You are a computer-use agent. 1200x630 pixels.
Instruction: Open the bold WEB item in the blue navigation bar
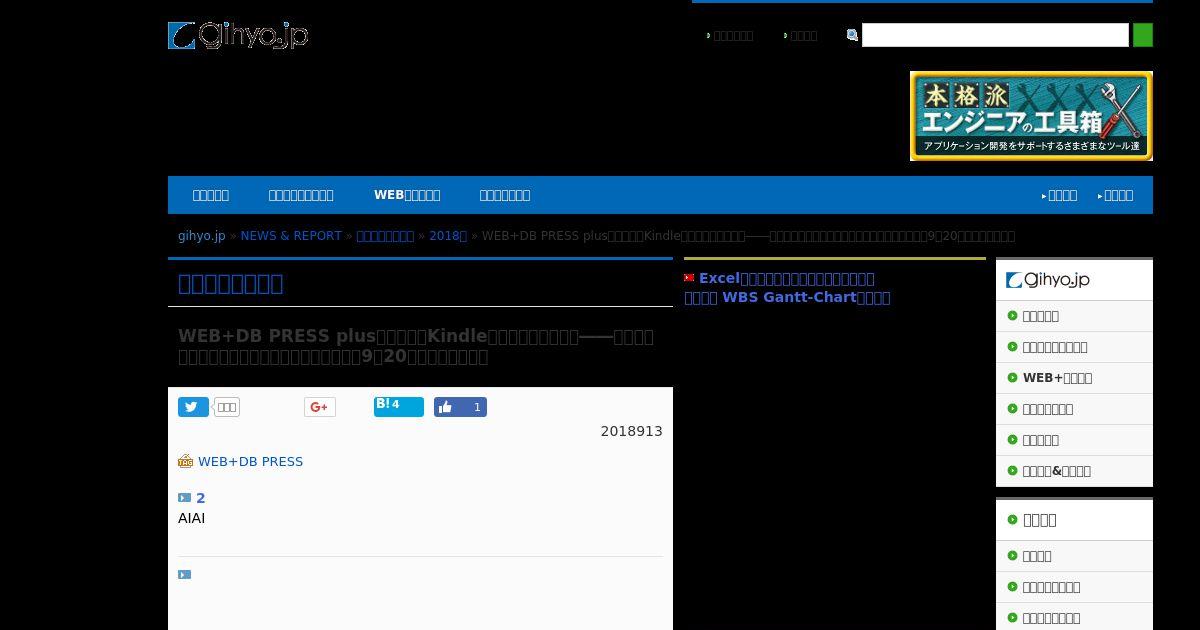(407, 195)
